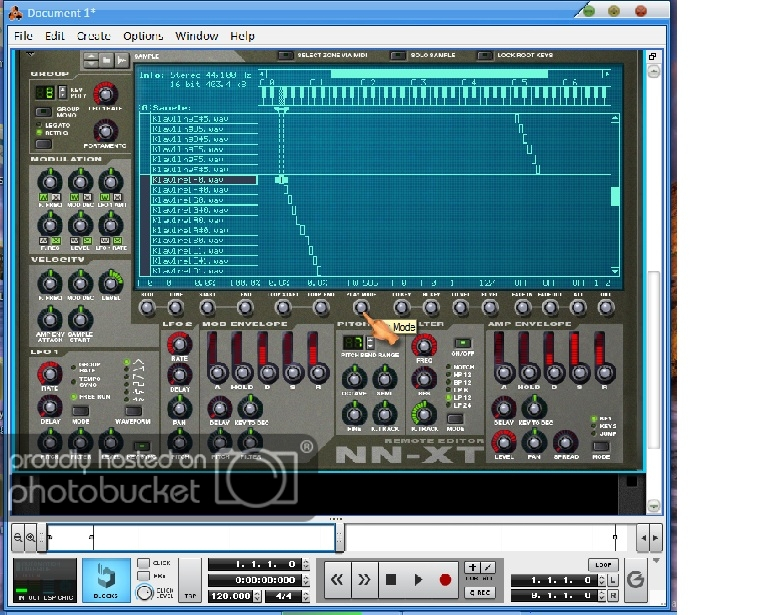768x615 pixels.
Task: Toggle the Loop button in transport
Action: [x=603, y=565]
